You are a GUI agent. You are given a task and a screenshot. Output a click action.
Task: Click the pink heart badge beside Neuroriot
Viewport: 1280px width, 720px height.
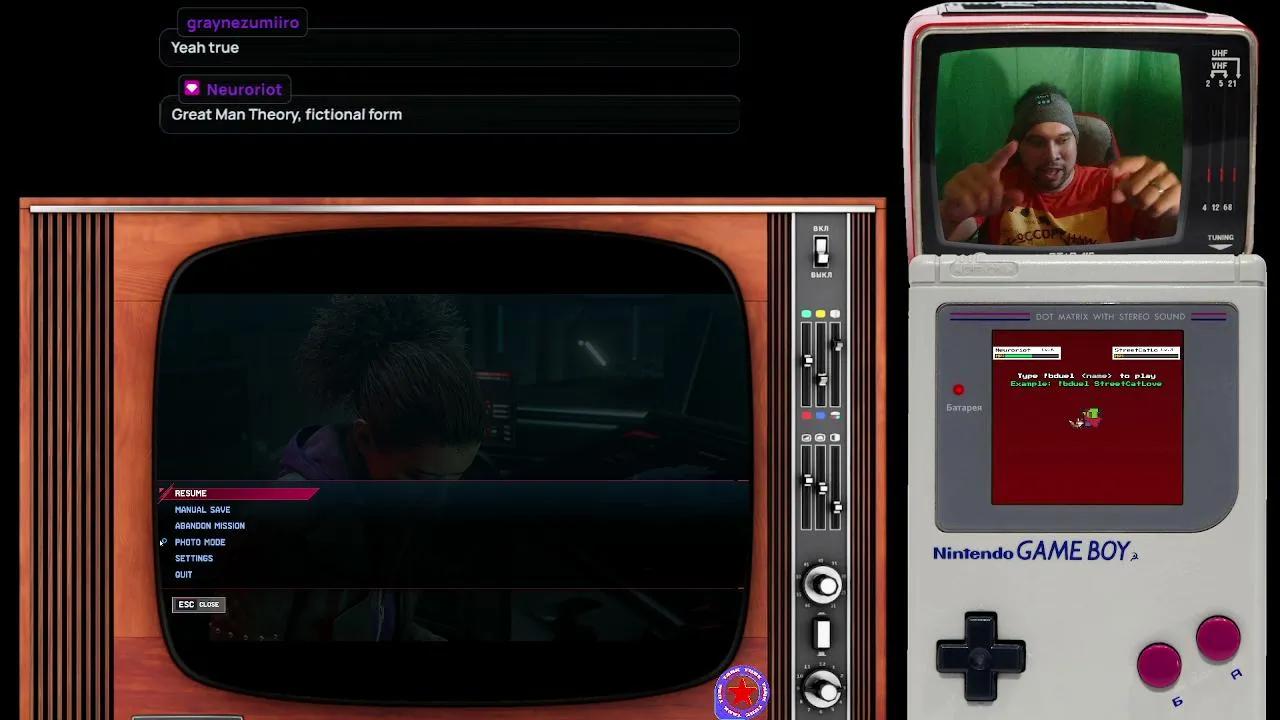[x=192, y=89]
